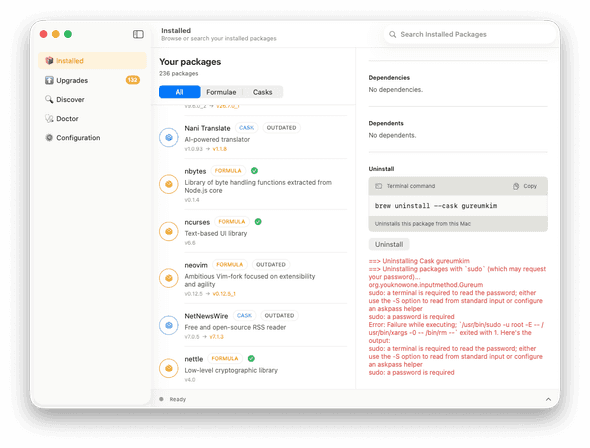Click the Discover magnifier icon in sidebar
The width and height of the screenshot is (590, 448).
pos(49,99)
